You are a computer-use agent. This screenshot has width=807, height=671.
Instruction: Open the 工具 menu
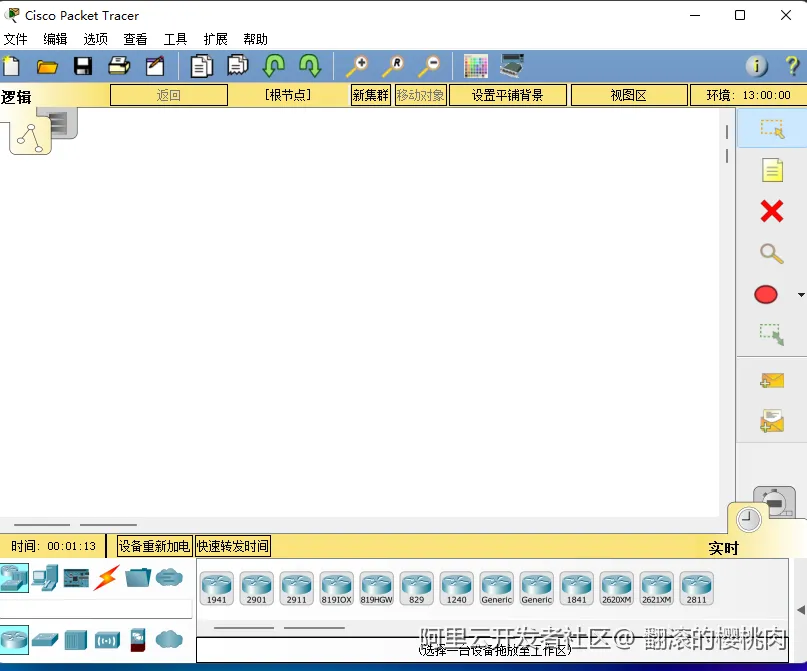(x=175, y=39)
